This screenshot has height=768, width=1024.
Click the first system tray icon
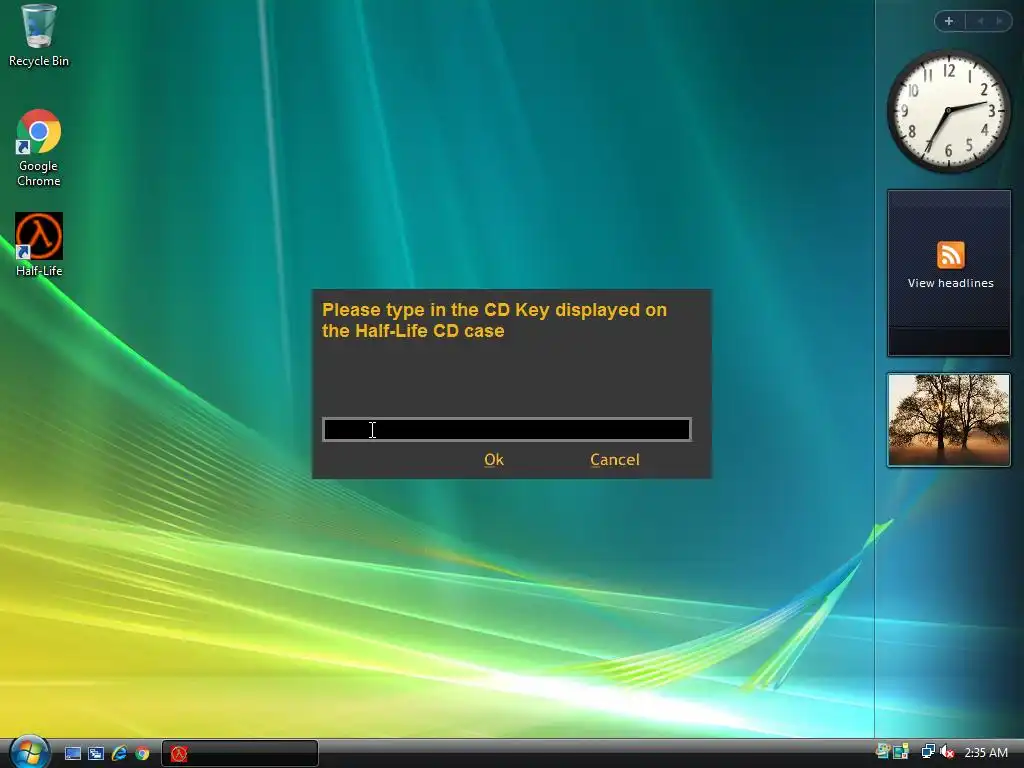882,752
